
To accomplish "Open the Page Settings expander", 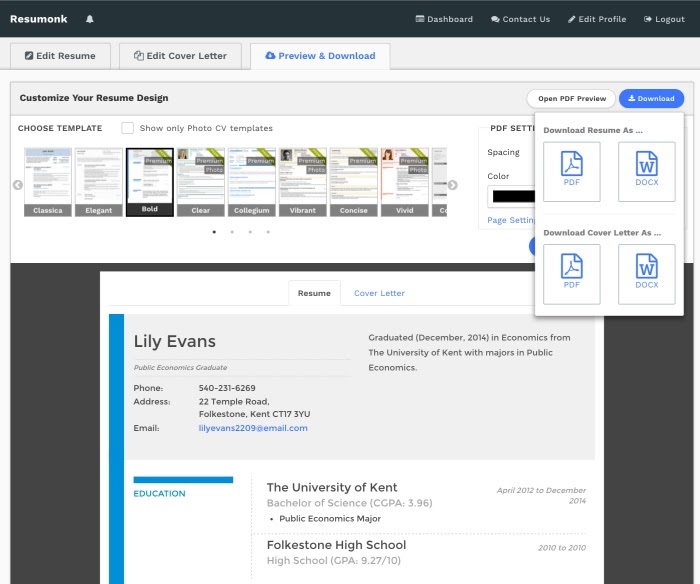I will point(511,220).
